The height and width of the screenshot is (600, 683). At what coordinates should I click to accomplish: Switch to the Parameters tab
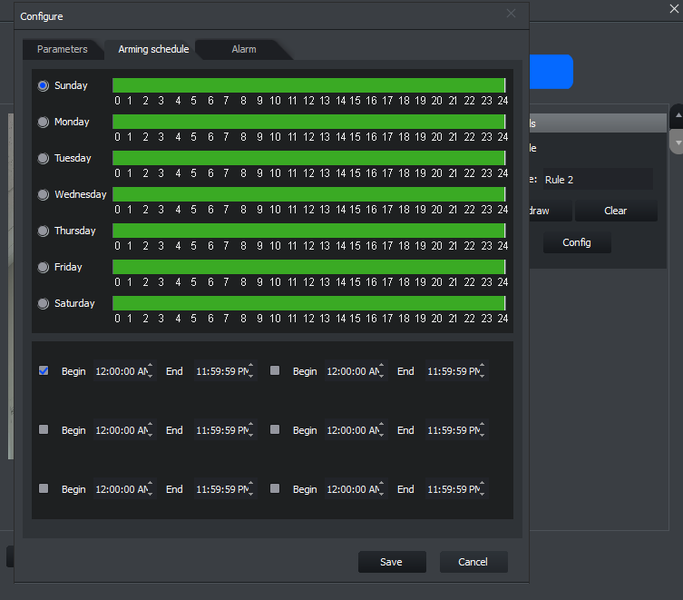(62, 49)
